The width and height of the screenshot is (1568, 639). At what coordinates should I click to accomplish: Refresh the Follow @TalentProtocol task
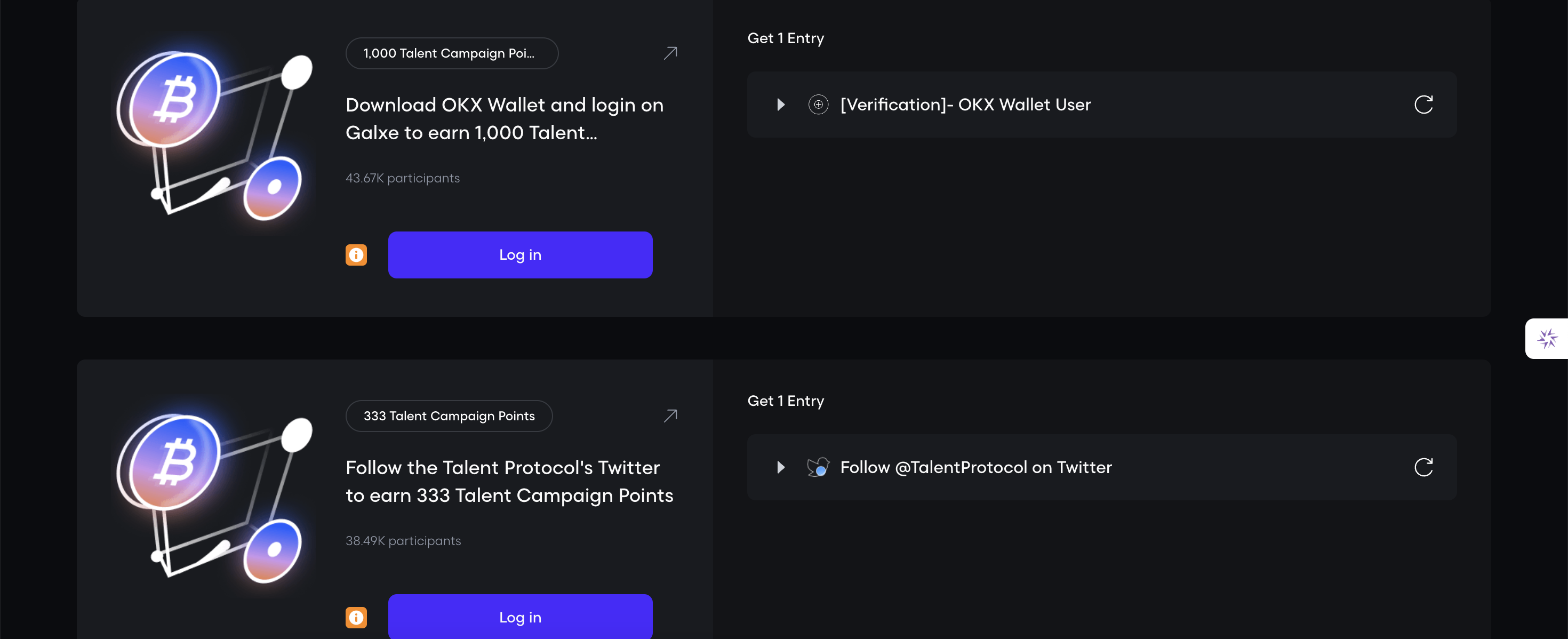1423,467
